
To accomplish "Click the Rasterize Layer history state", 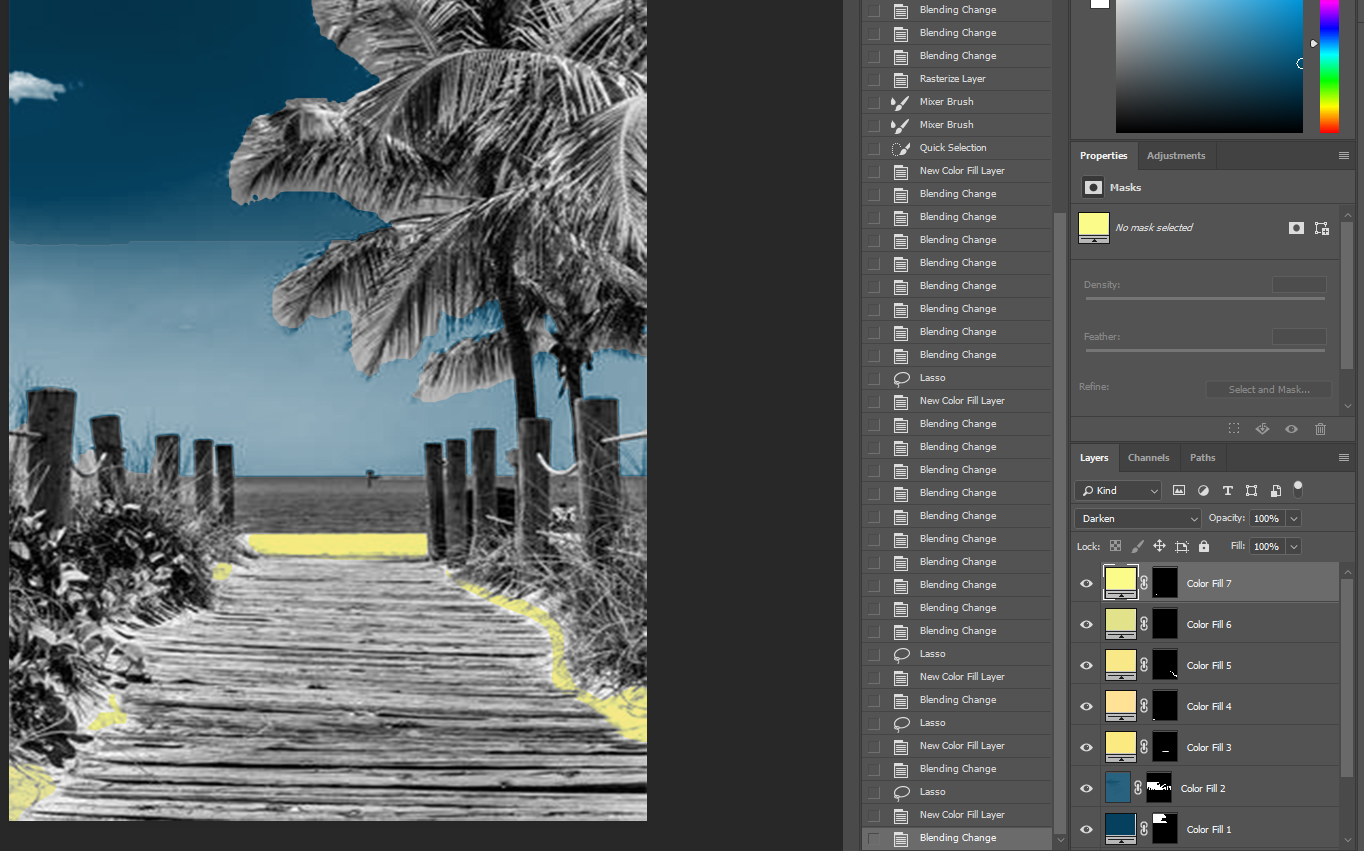I will pyautogui.click(x=951, y=79).
